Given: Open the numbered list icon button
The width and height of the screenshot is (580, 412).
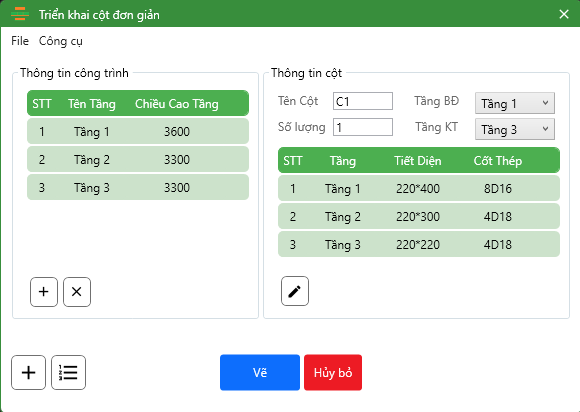Looking at the screenshot, I should (x=68, y=372).
